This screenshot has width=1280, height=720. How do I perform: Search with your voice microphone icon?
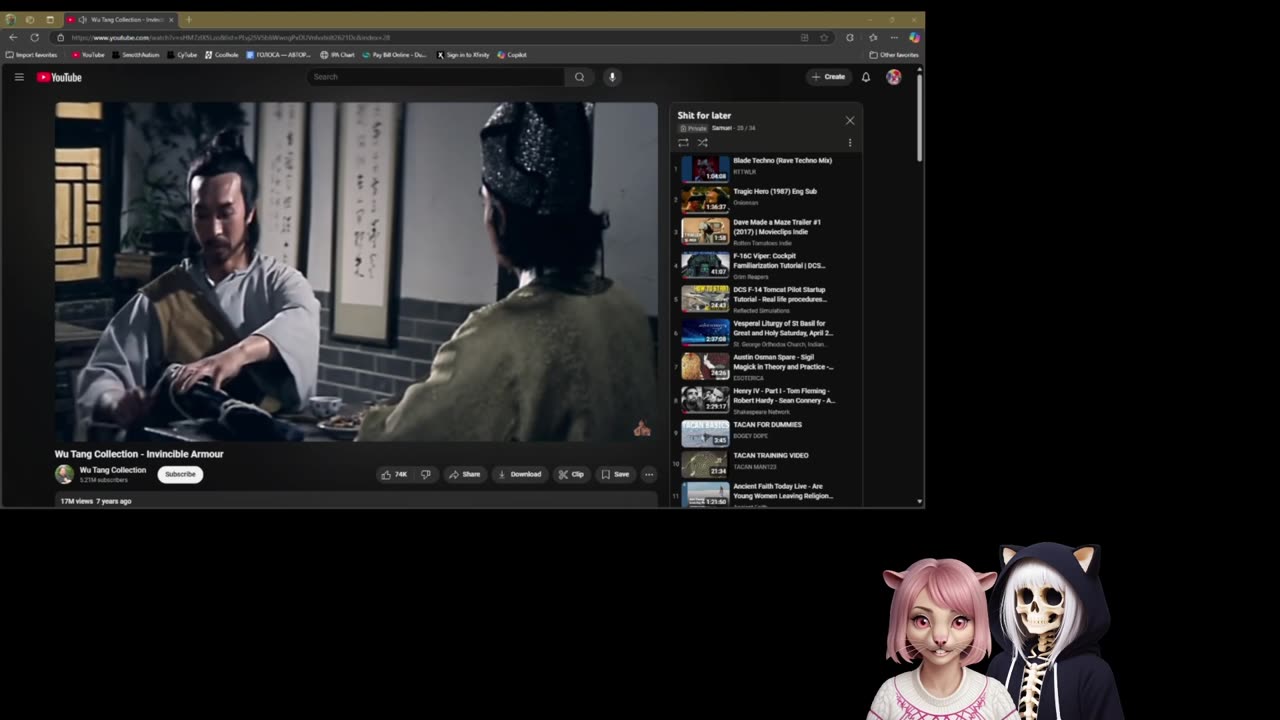point(612,77)
